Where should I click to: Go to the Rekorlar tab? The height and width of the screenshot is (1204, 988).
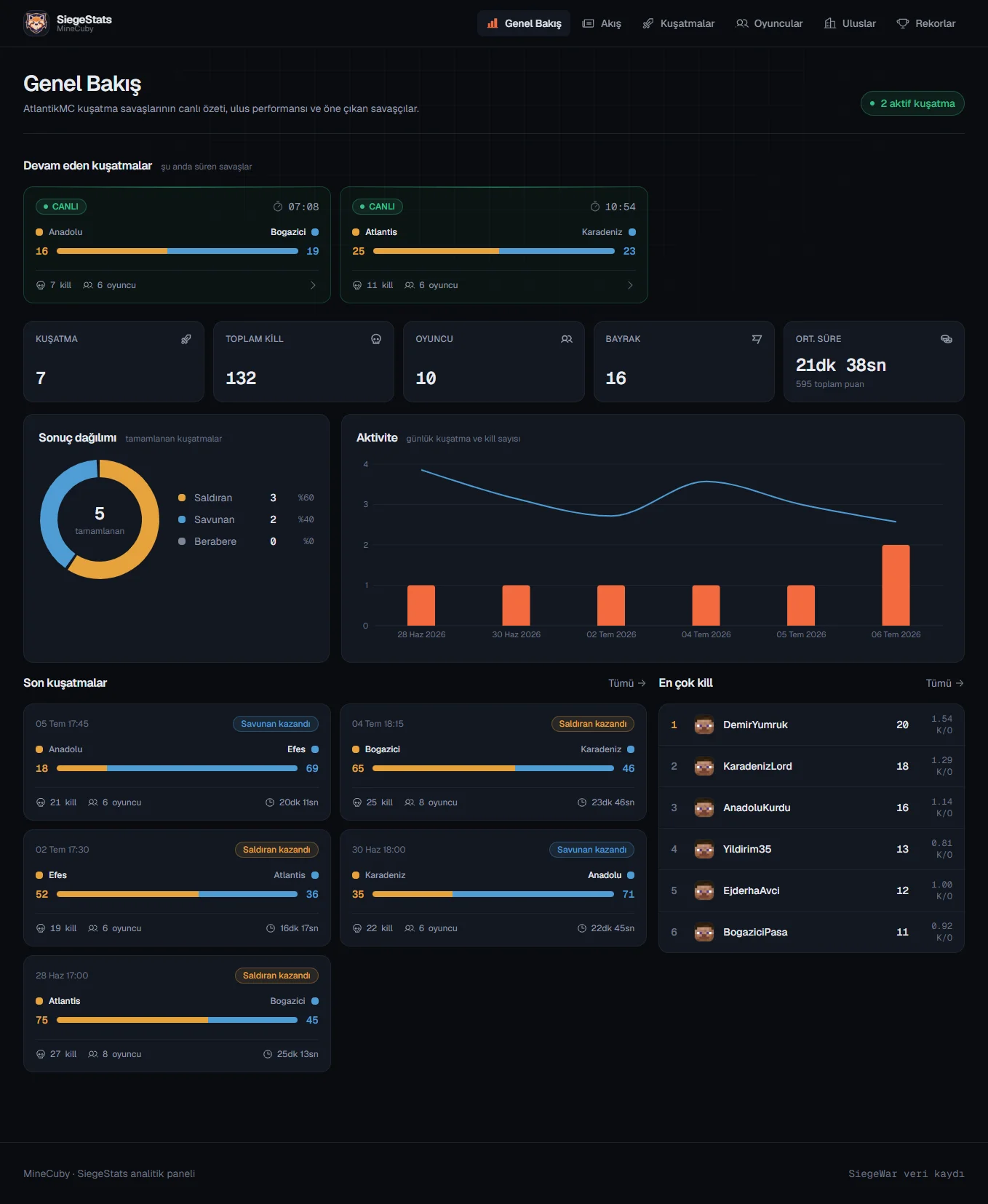coord(926,23)
